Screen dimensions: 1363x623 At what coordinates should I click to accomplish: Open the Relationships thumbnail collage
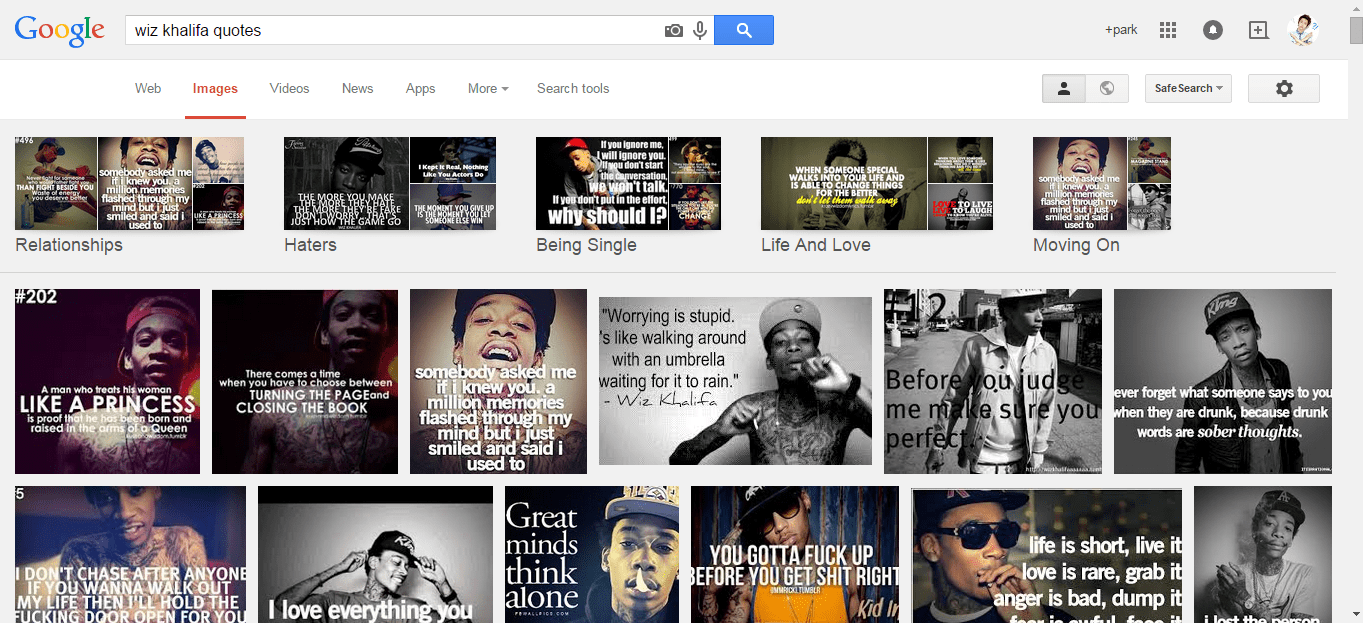tap(129, 184)
